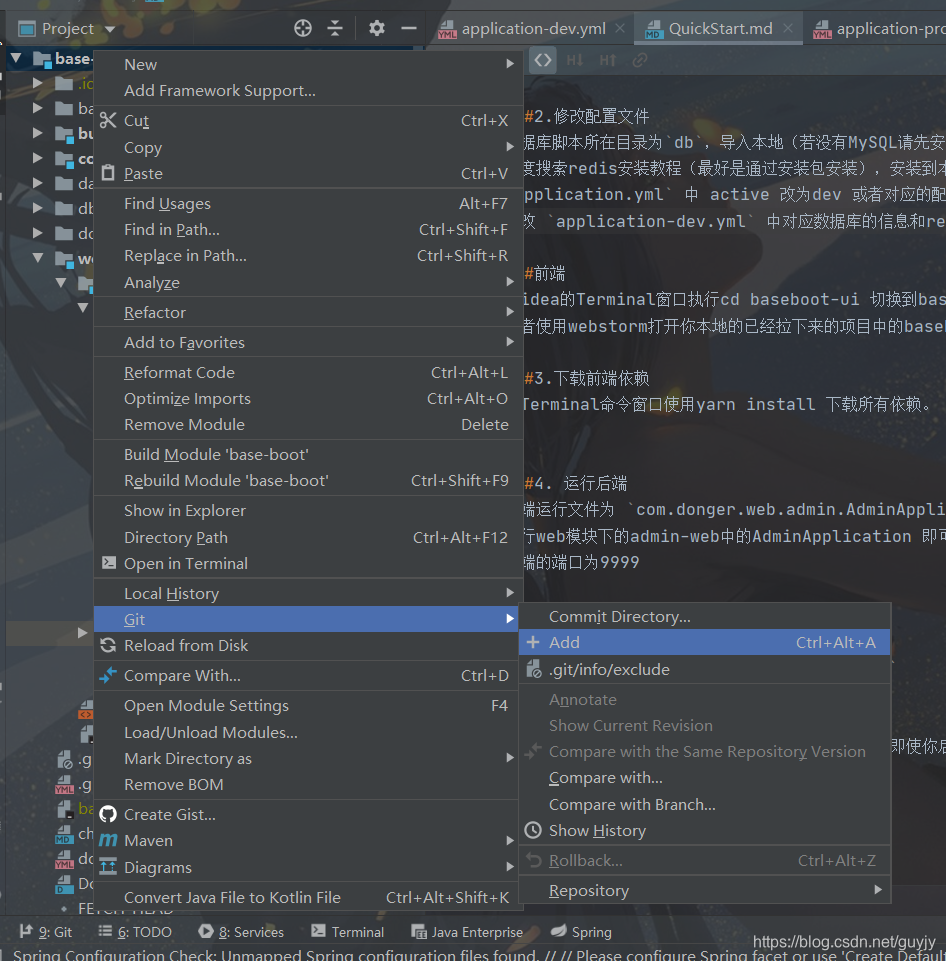Switch to application-dev.yml tab
The width and height of the screenshot is (946, 961).
point(533,29)
